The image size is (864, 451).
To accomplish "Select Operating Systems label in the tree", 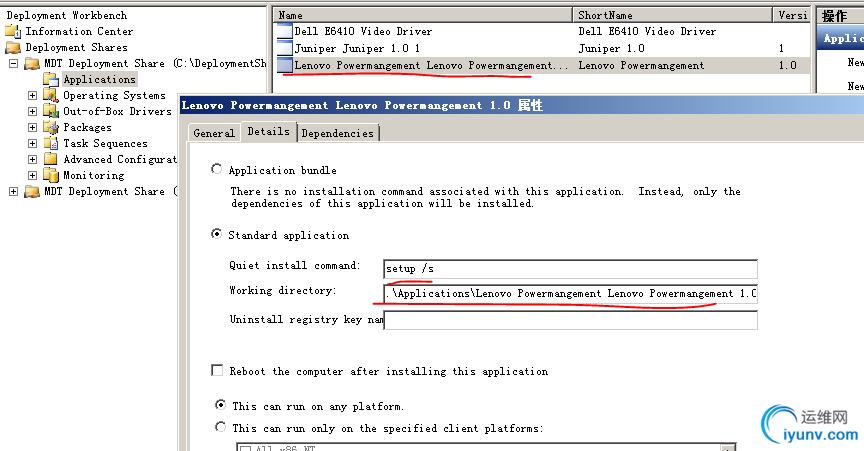I will coord(114,95).
